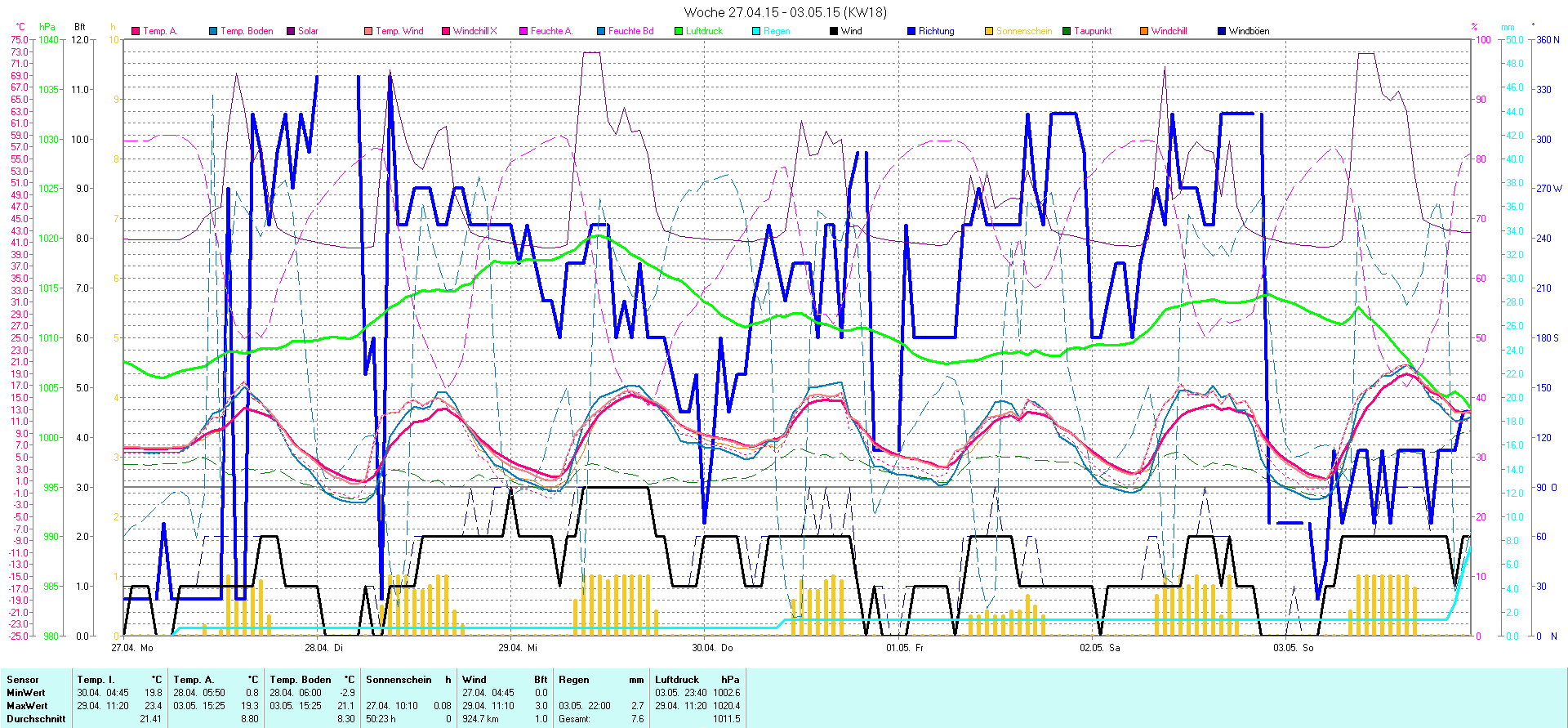Select the 01.05. Fr date marker
This screenshot has width=1568, height=728.
[x=905, y=648]
